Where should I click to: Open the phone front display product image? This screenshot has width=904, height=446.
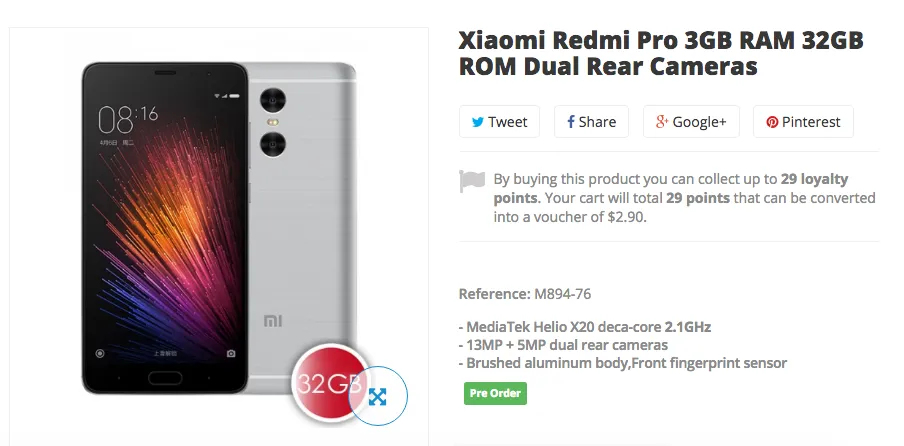click(x=165, y=228)
